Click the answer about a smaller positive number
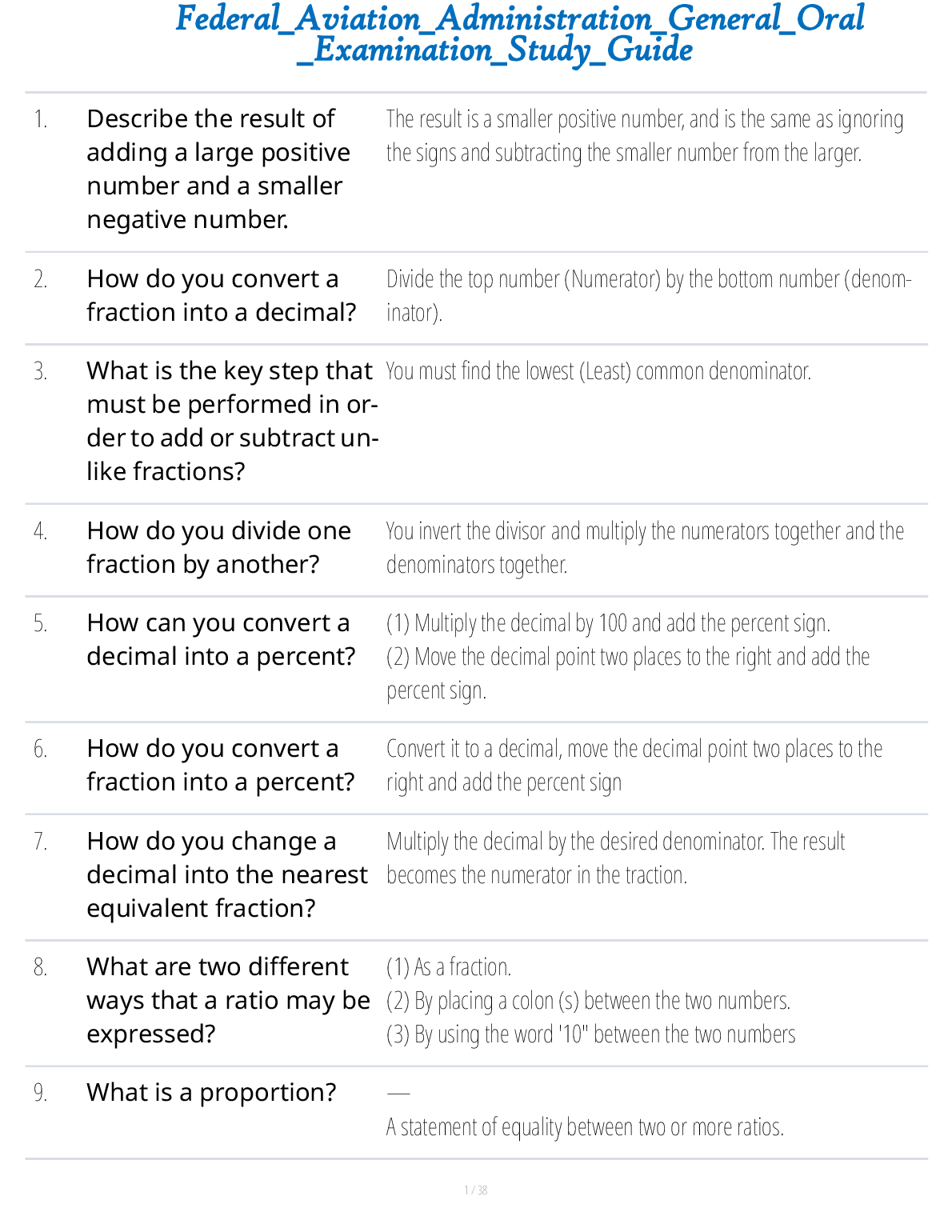 [x=644, y=135]
